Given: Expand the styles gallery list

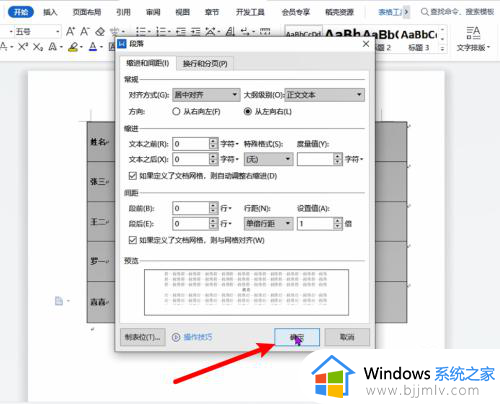Looking at the screenshot, I should coord(442,49).
